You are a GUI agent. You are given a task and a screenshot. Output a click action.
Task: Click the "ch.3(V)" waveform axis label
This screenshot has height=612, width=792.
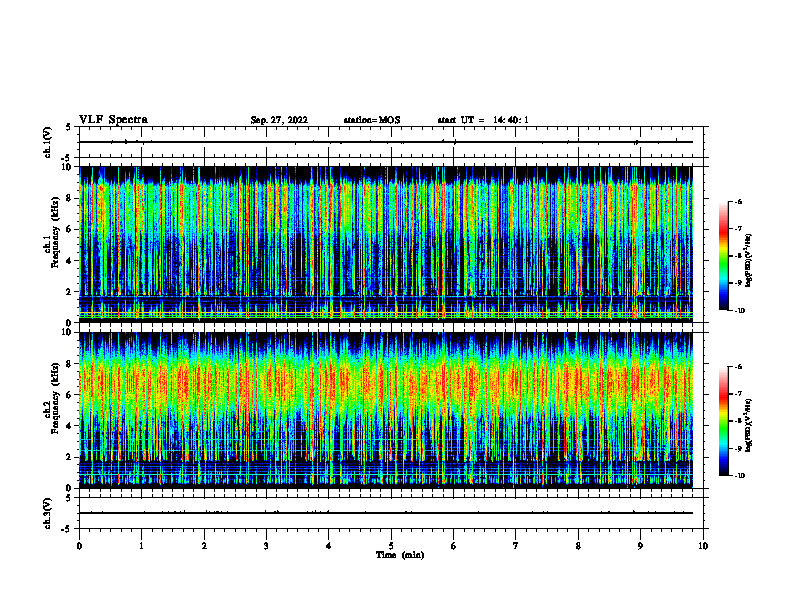tap(48, 513)
